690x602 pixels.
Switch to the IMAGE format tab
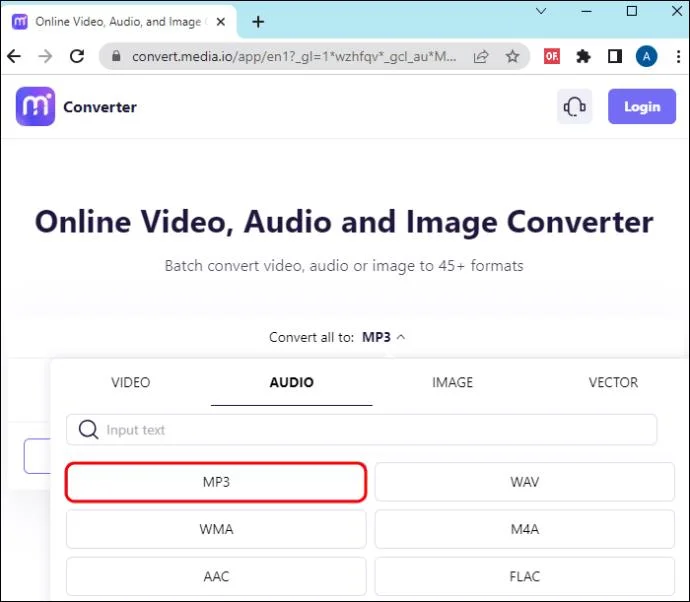[452, 382]
